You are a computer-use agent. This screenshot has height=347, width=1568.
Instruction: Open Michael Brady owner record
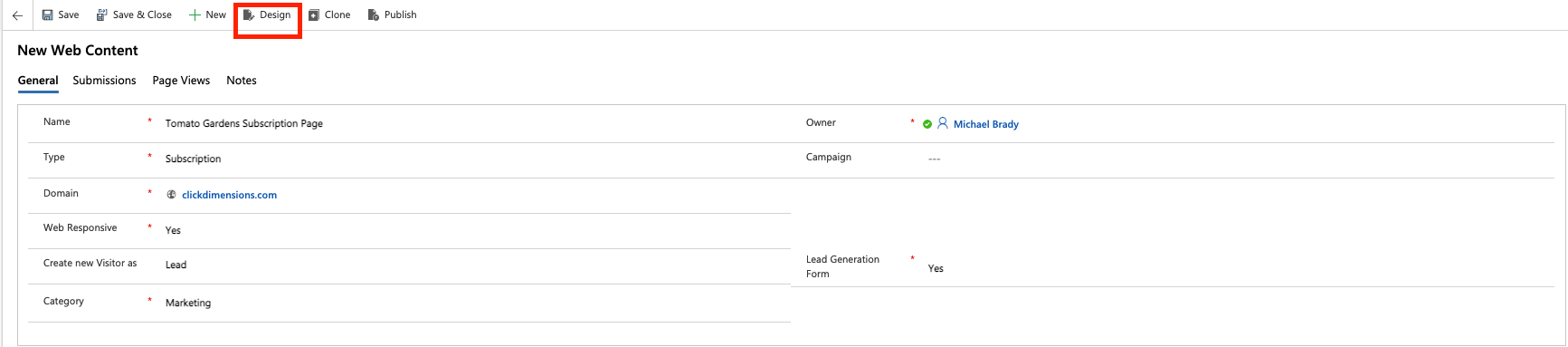(985, 124)
